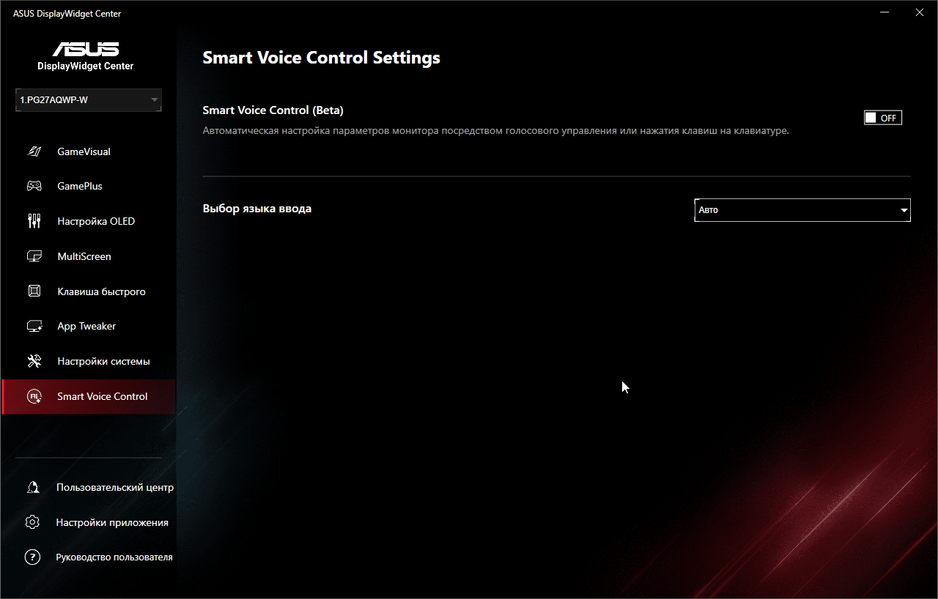
Task: Click the Автоматическая настройка параметров description text
Action: (495, 130)
